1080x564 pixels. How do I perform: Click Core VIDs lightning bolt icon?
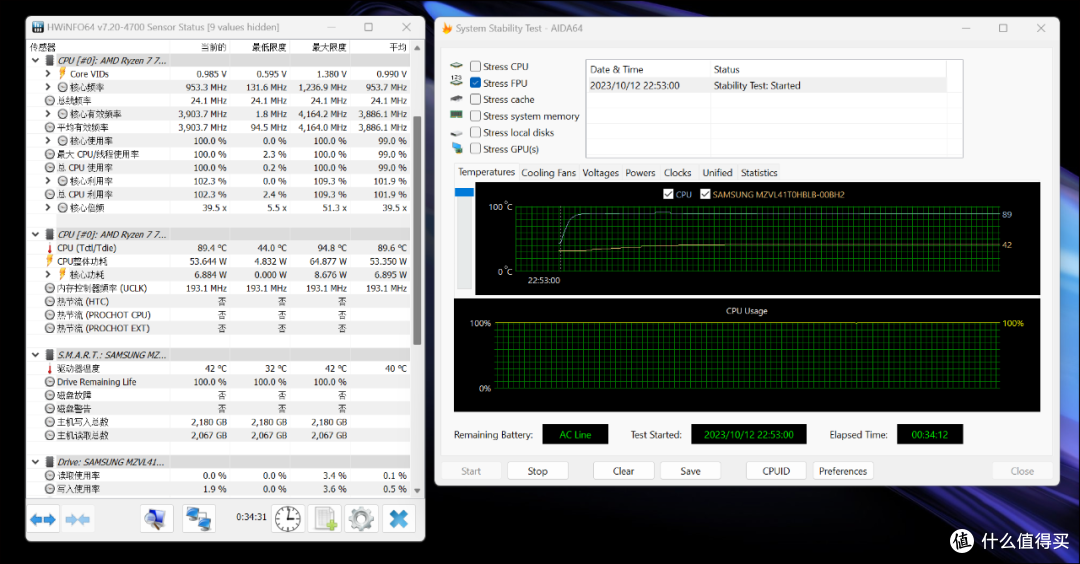pos(63,74)
